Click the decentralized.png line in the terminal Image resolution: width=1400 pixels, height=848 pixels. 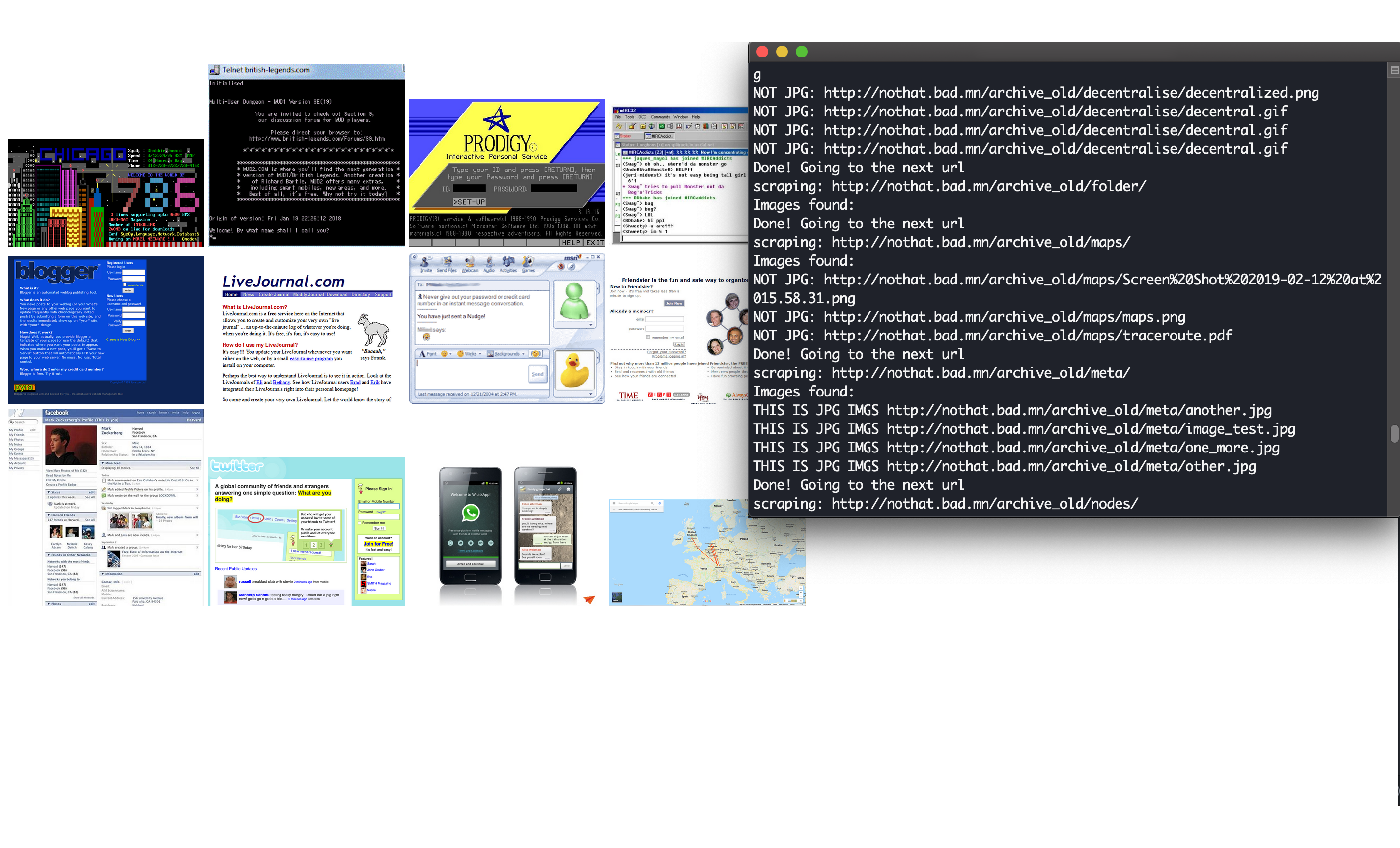point(1036,93)
